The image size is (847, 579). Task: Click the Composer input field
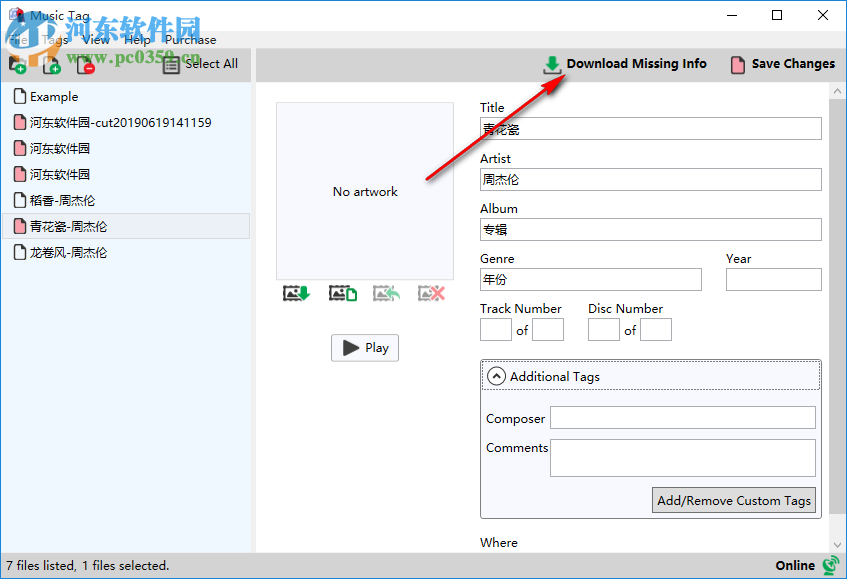683,418
